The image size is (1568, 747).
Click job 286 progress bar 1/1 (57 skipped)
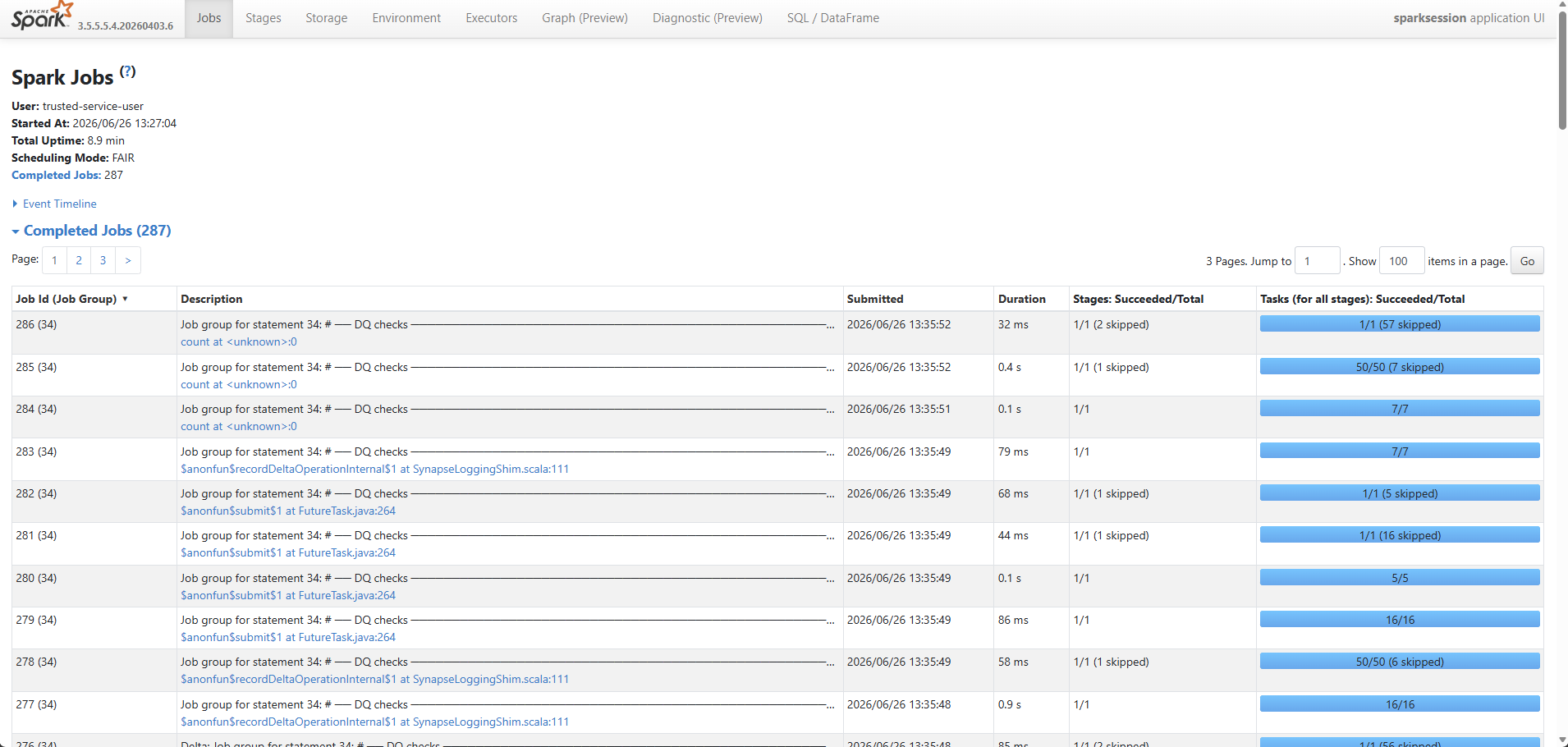[1400, 324]
